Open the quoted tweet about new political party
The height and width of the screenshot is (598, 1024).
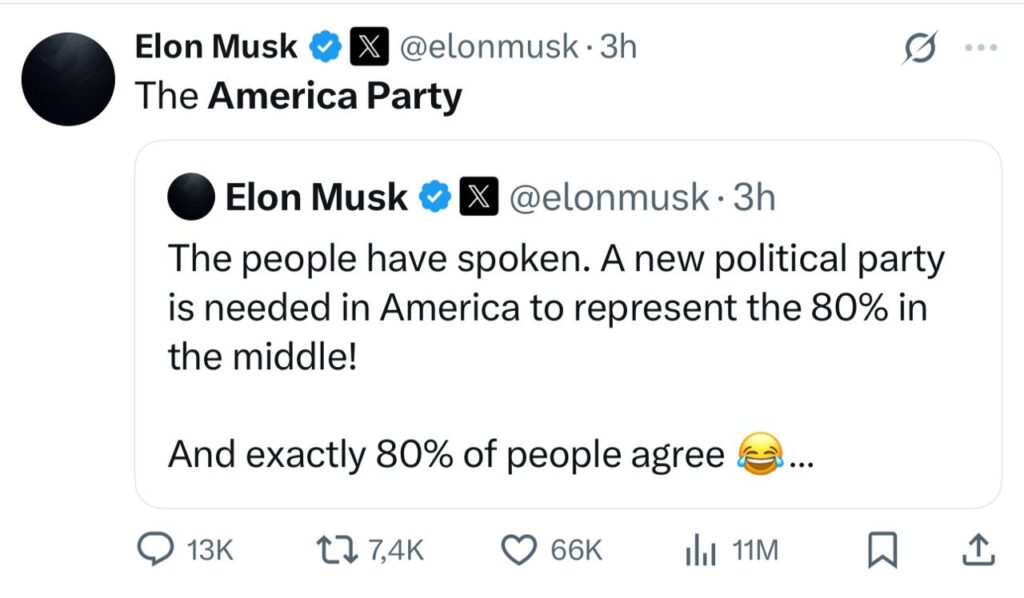(x=568, y=324)
